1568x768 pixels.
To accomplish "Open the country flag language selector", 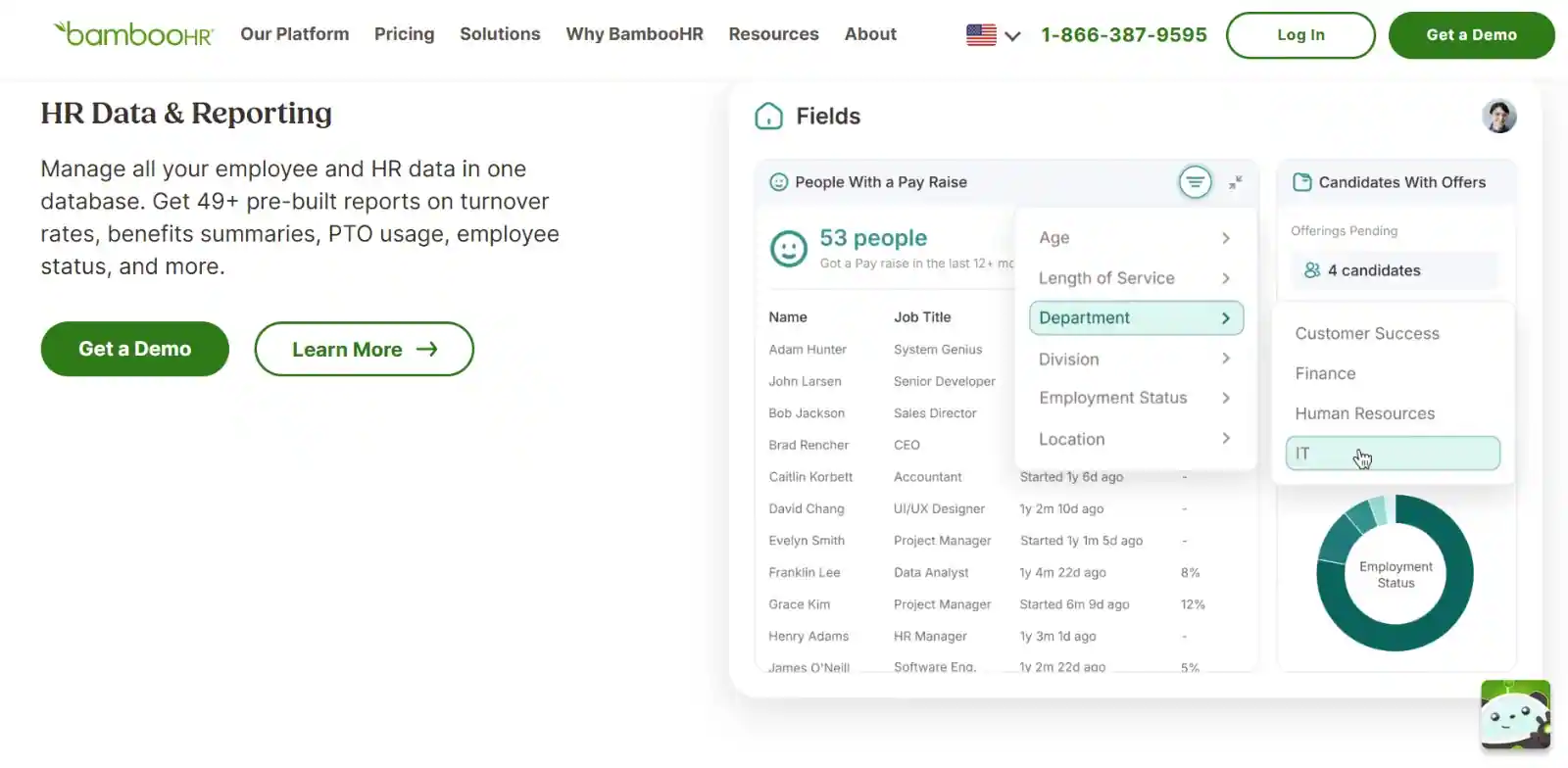I will pyautogui.click(x=993, y=35).
